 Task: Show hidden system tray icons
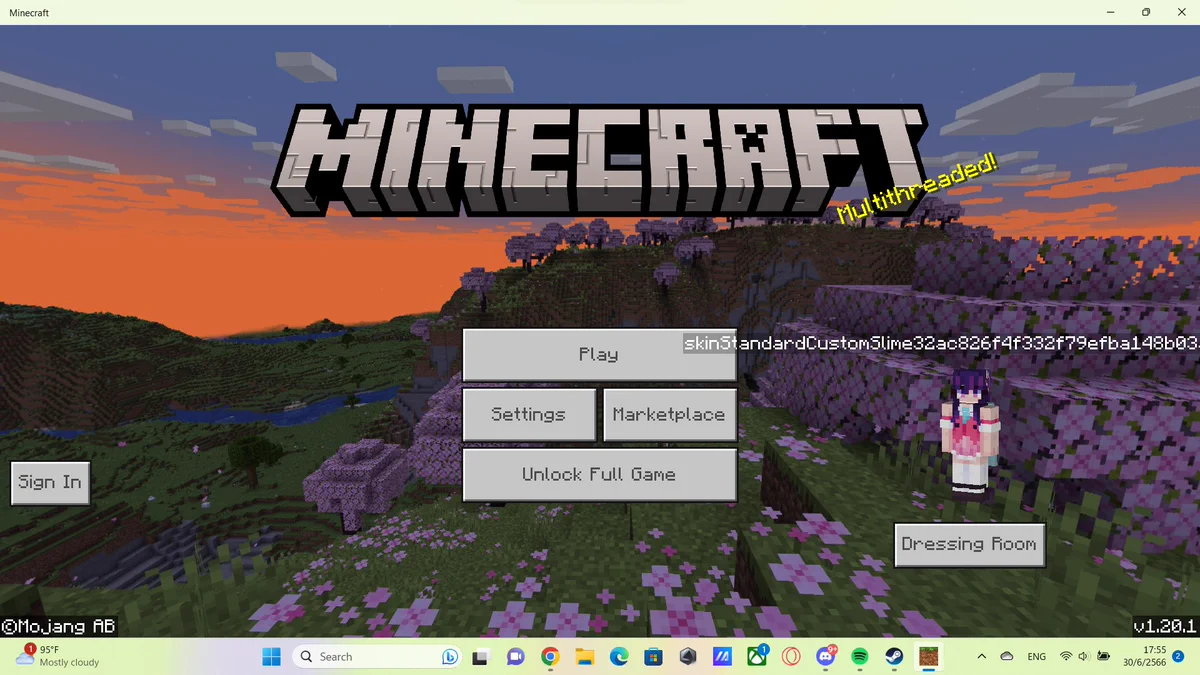point(981,656)
